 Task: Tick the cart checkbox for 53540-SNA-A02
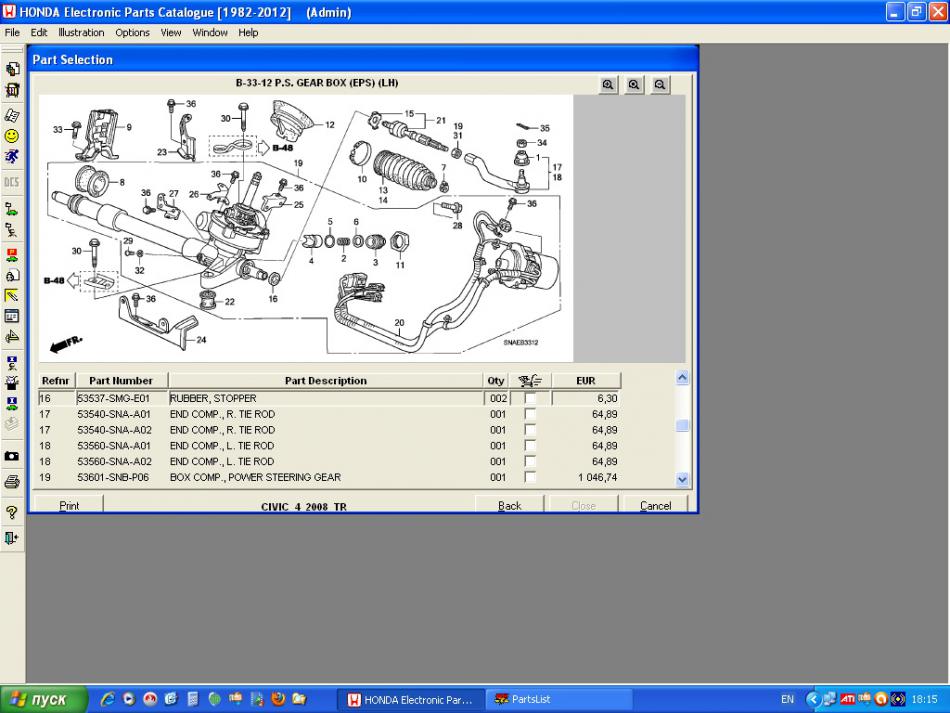pyautogui.click(x=530, y=429)
